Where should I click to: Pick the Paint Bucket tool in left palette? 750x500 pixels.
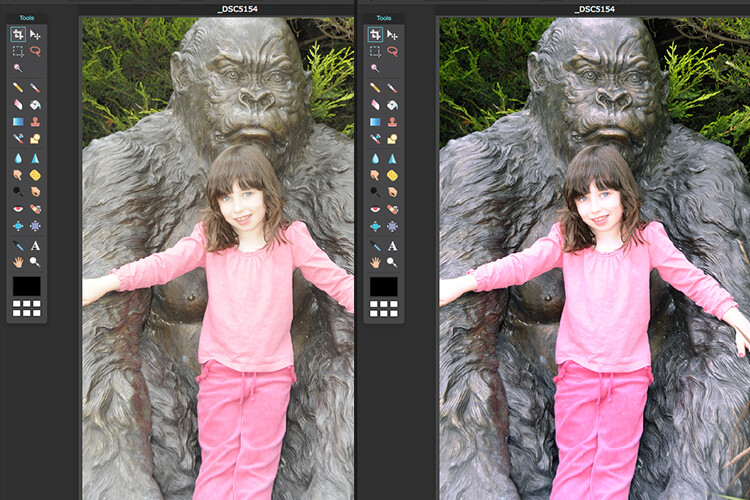click(35, 104)
